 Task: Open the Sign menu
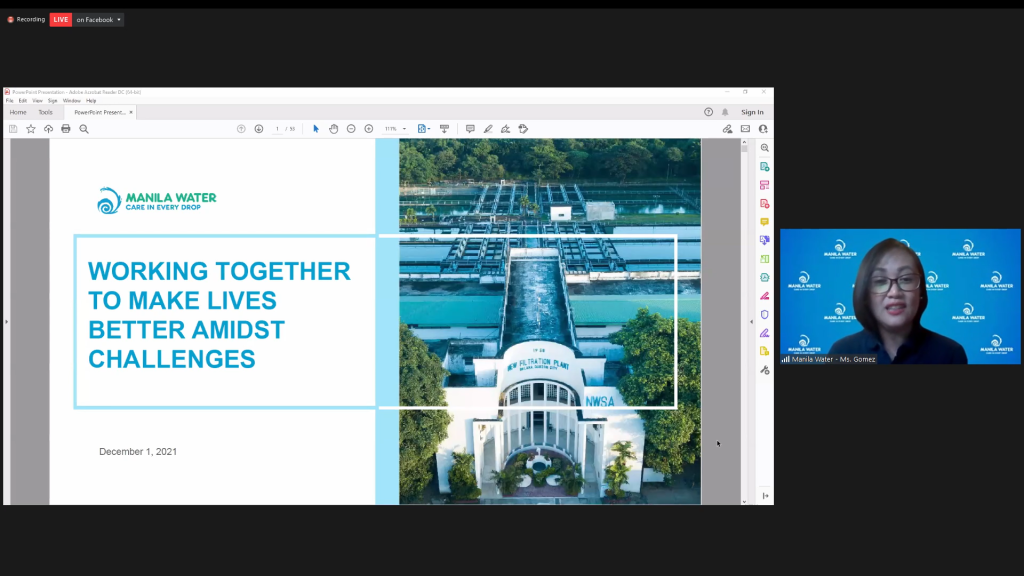coord(52,101)
